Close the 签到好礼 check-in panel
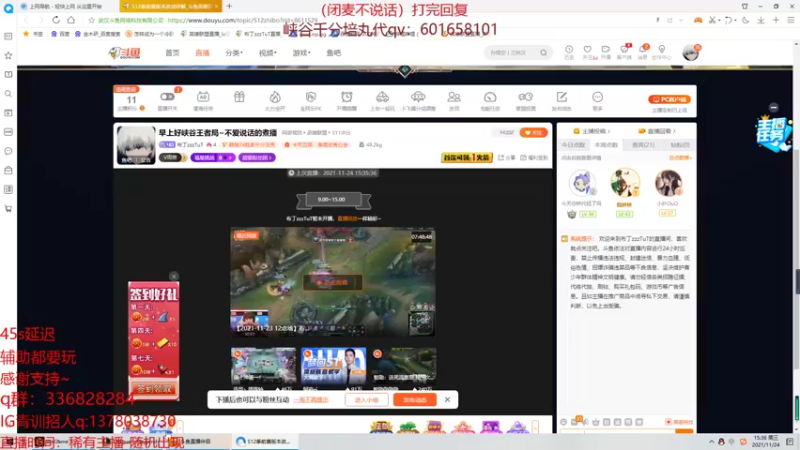 pyautogui.click(x=174, y=276)
